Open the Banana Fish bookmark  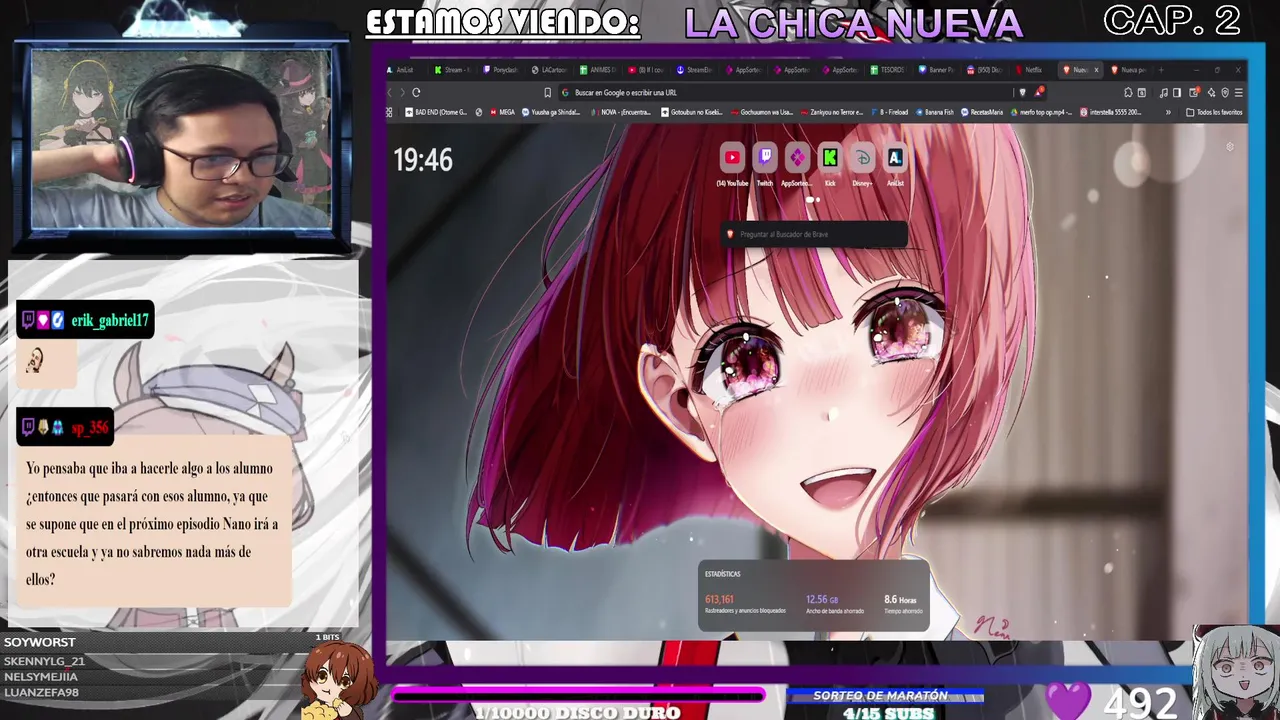[935, 112]
